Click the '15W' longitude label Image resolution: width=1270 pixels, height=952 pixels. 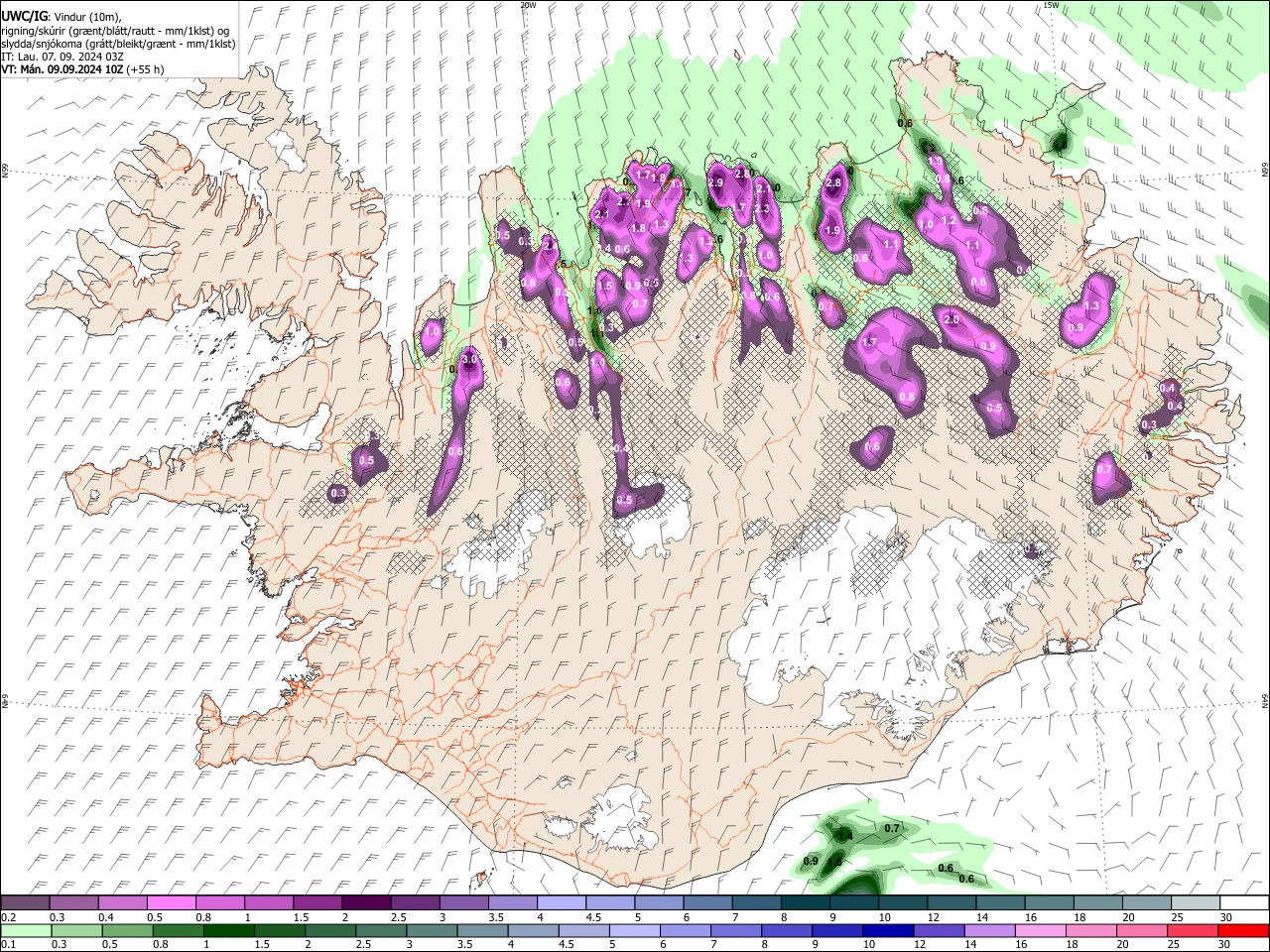point(1051,5)
